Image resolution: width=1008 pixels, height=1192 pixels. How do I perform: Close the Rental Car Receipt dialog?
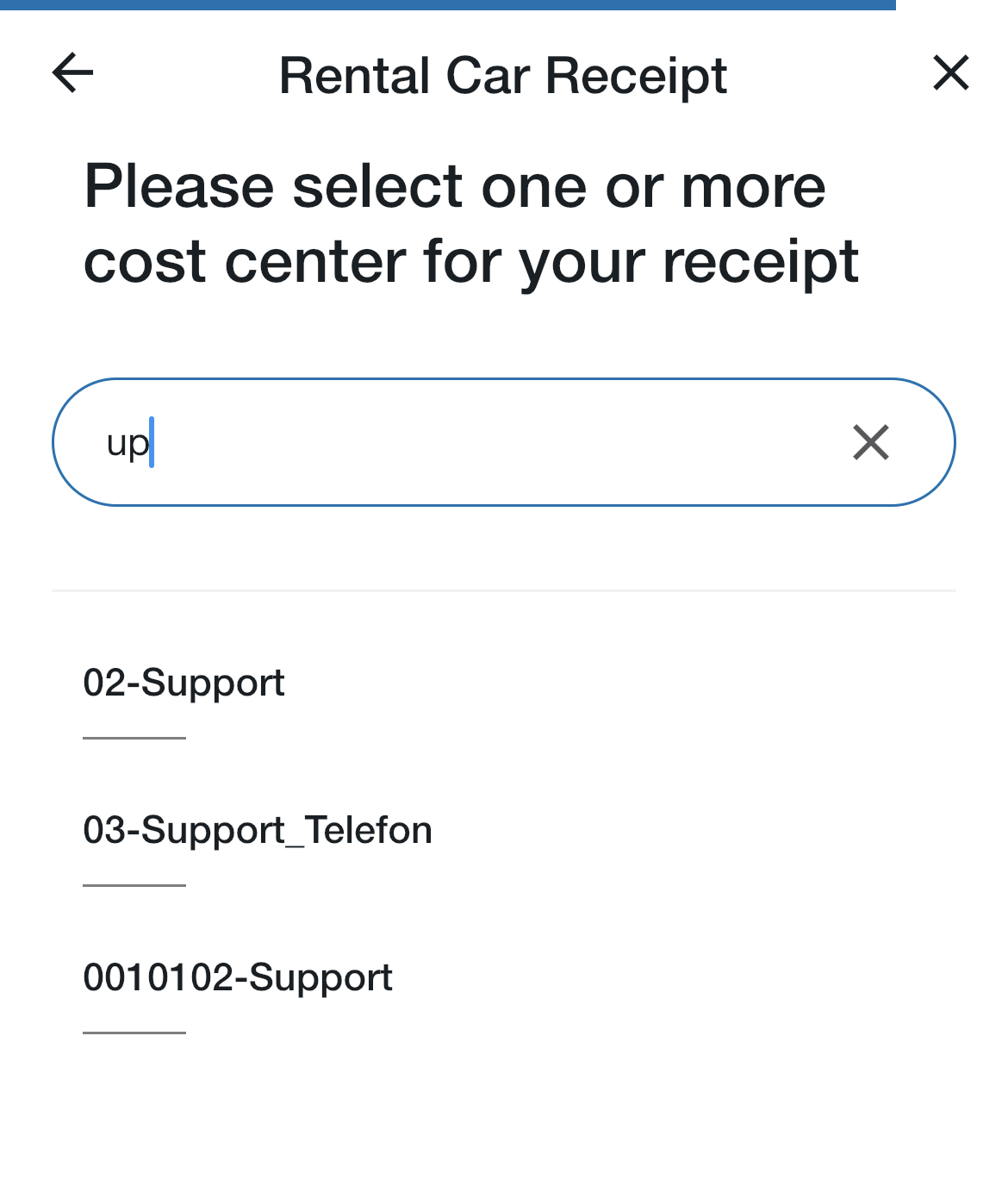click(x=951, y=72)
